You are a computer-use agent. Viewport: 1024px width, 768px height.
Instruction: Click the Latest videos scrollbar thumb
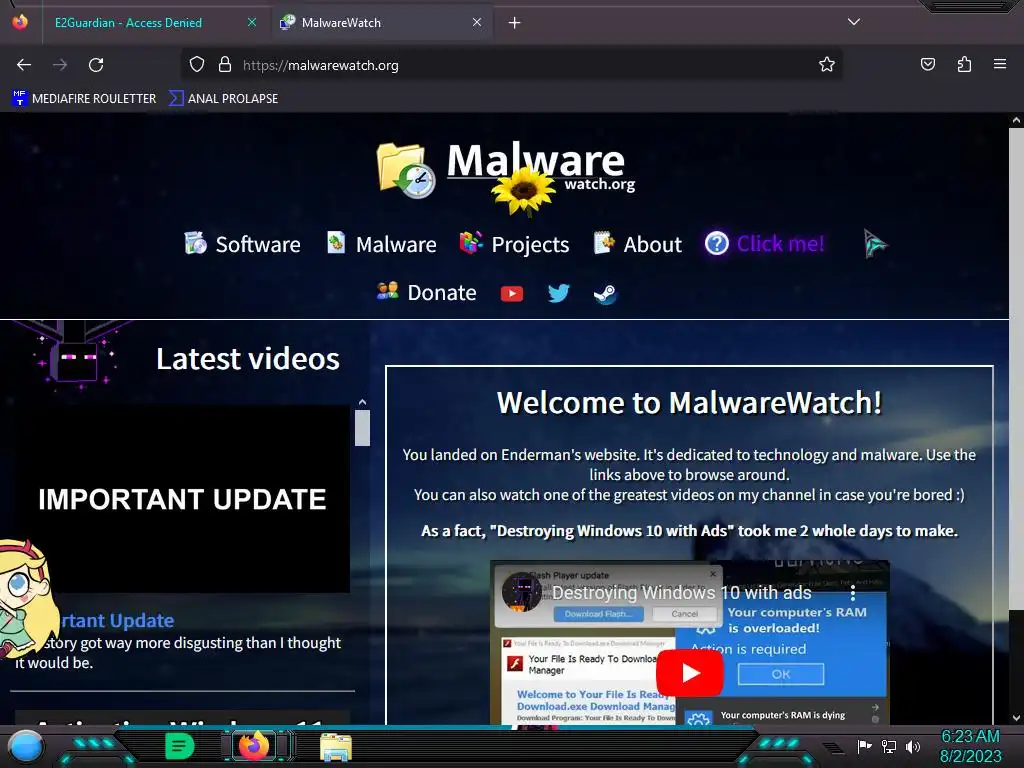pyautogui.click(x=362, y=428)
